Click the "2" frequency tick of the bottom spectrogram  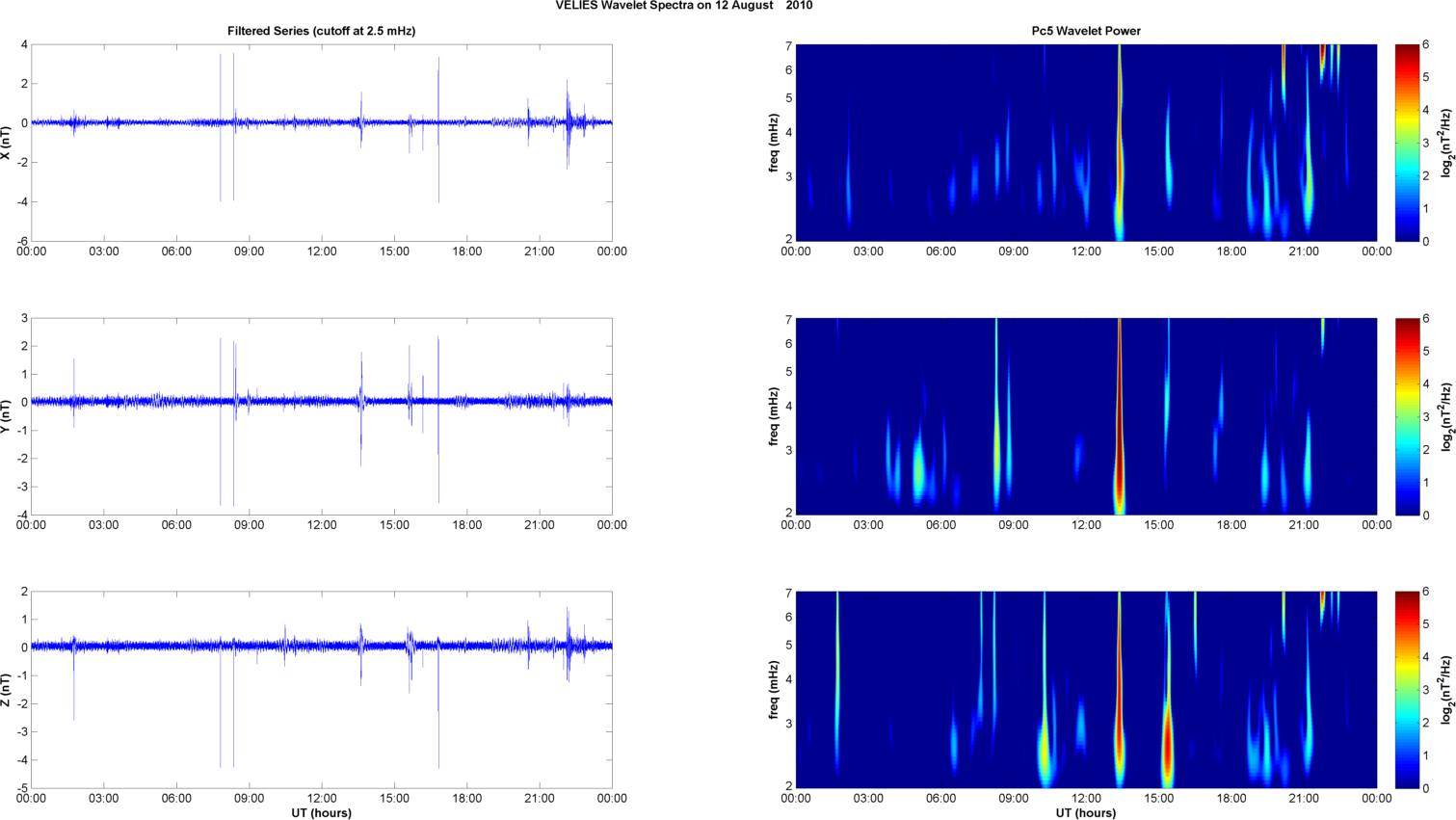788,786
